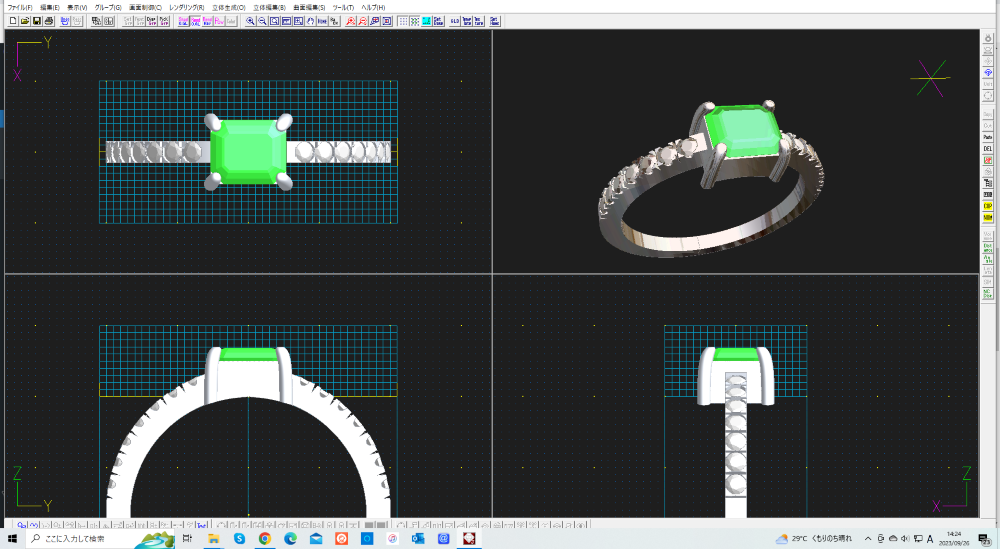Viewport: 1000px width, 549px height.
Task: Click the weather widget showing 29°C
Action: [x=815, y=538]
